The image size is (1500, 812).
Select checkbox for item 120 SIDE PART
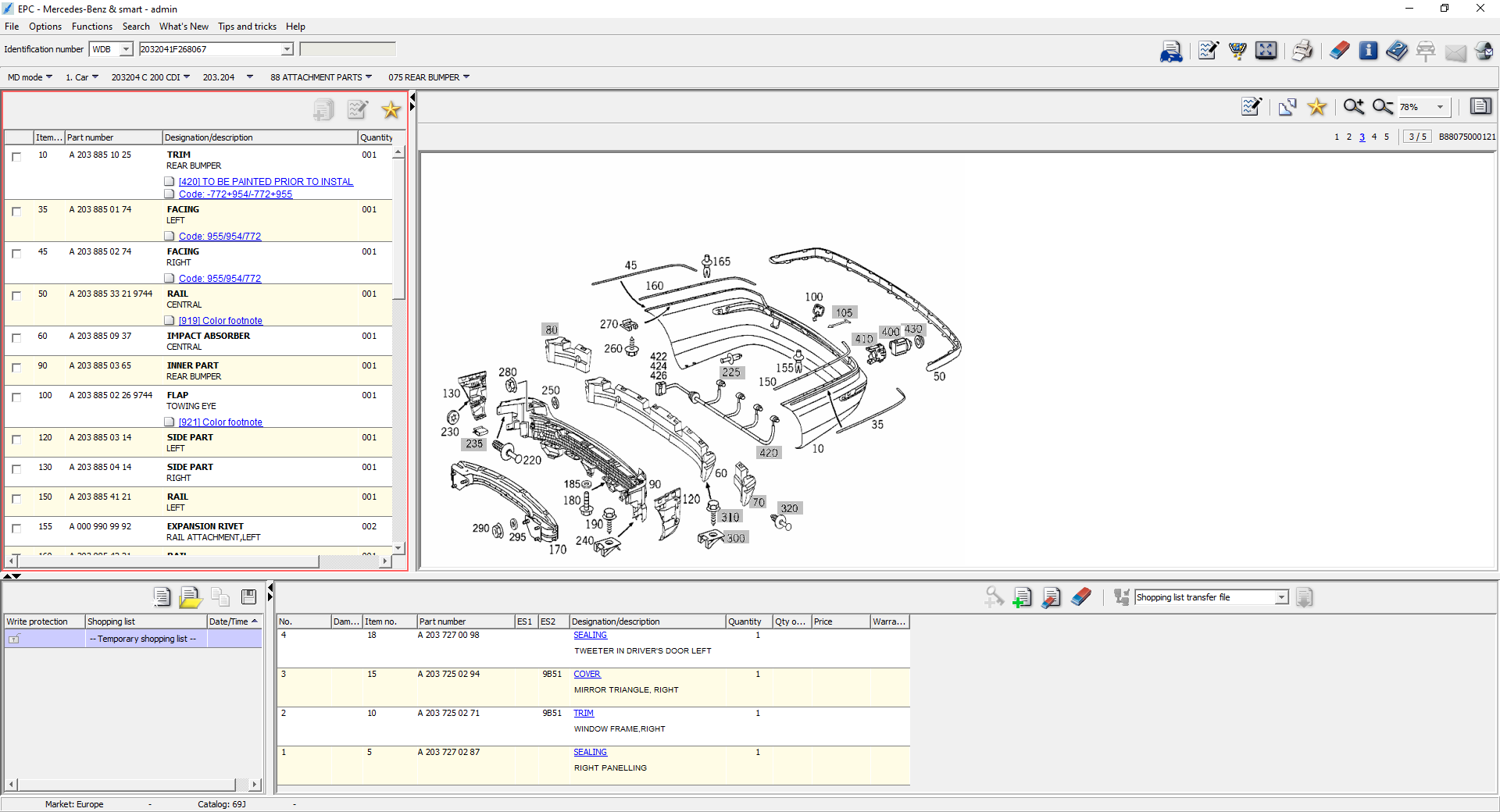pyautogui.click(x=16, y=439)
